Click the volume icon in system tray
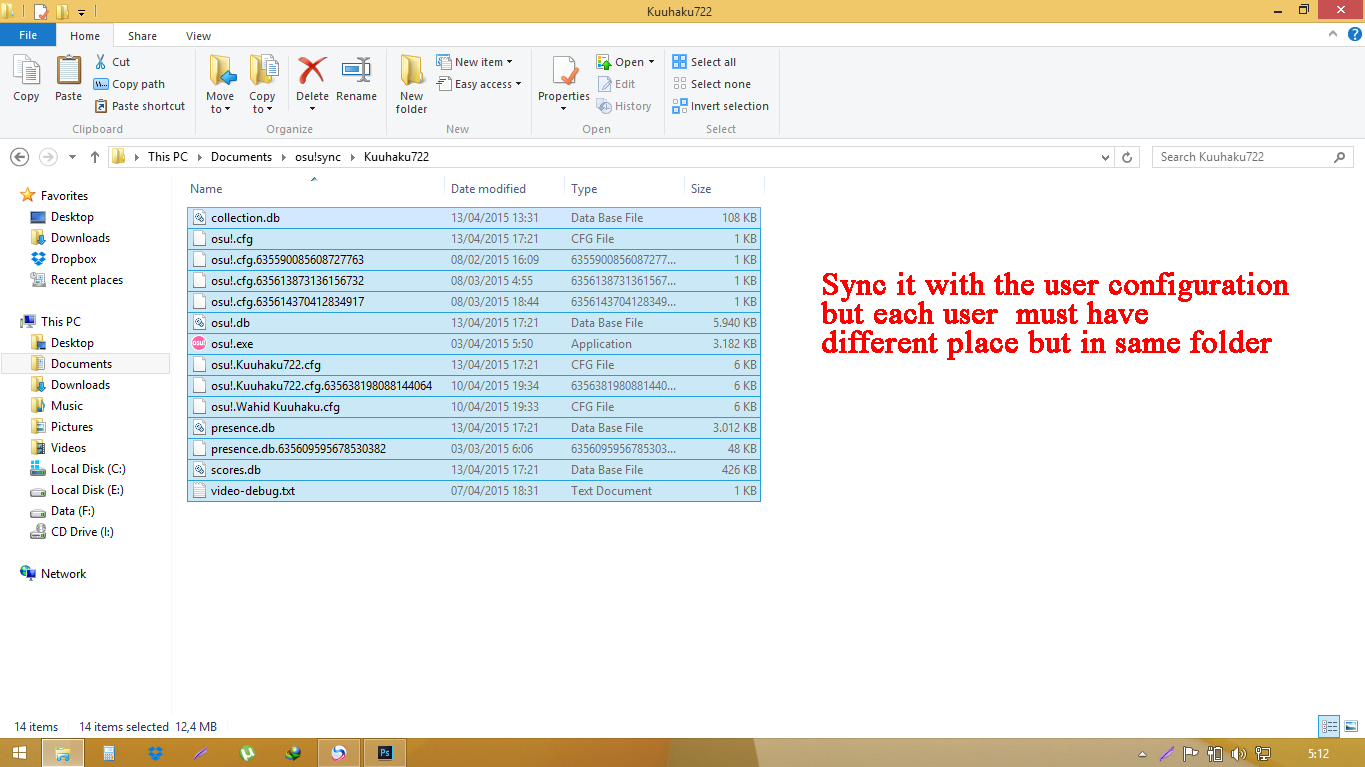The width and height of the screenshot is (1365, 767). pyautogui.click(x=1239, y=754)
